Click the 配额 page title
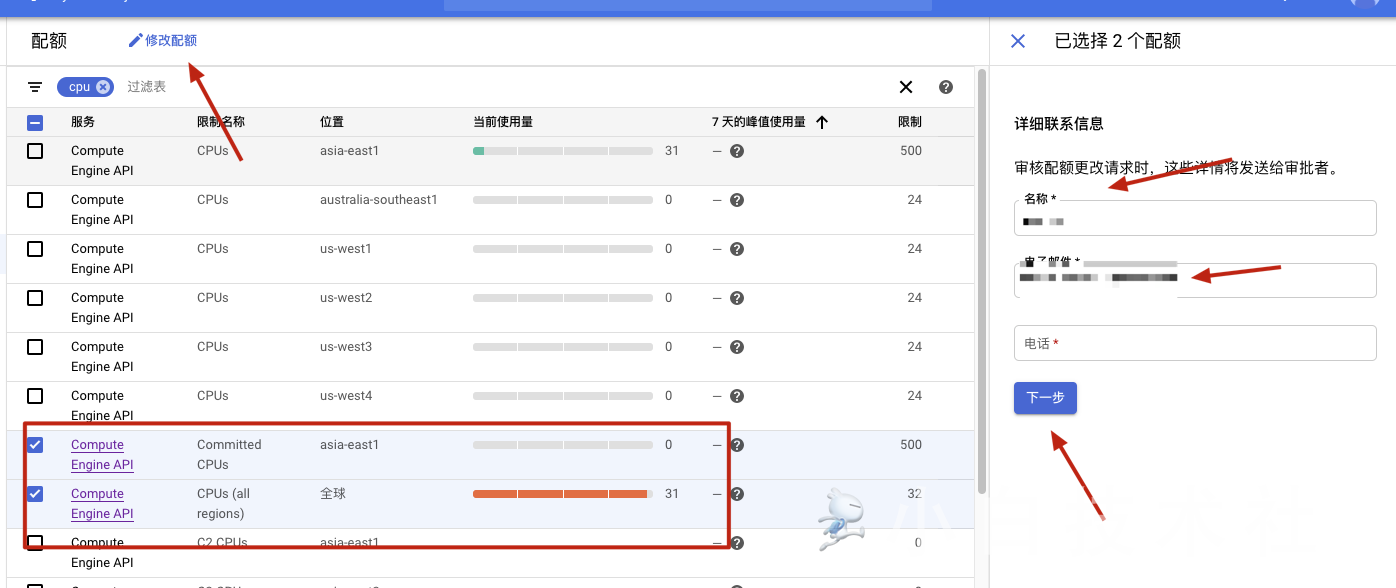Image resolution: width=1396 pixels, height=588 pixels. coord(49,41)
